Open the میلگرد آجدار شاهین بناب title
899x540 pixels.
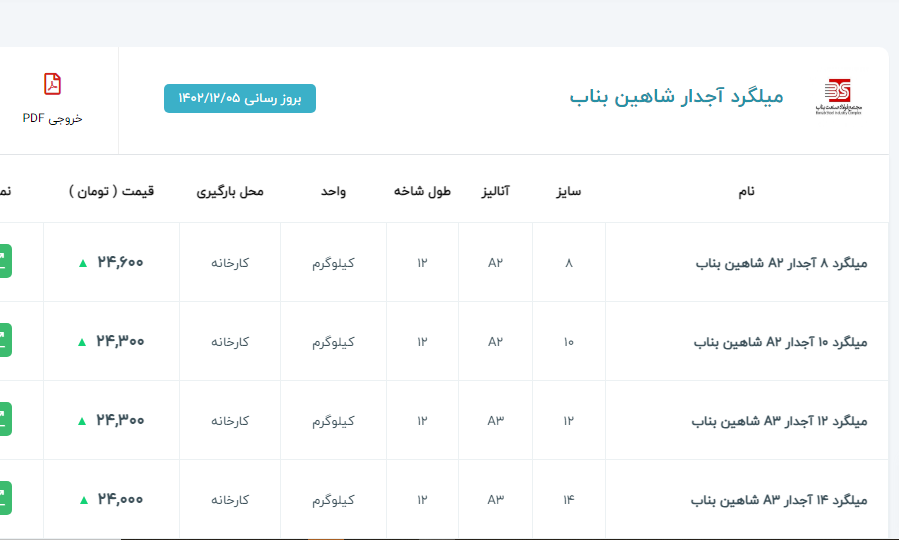click(676, 97)
